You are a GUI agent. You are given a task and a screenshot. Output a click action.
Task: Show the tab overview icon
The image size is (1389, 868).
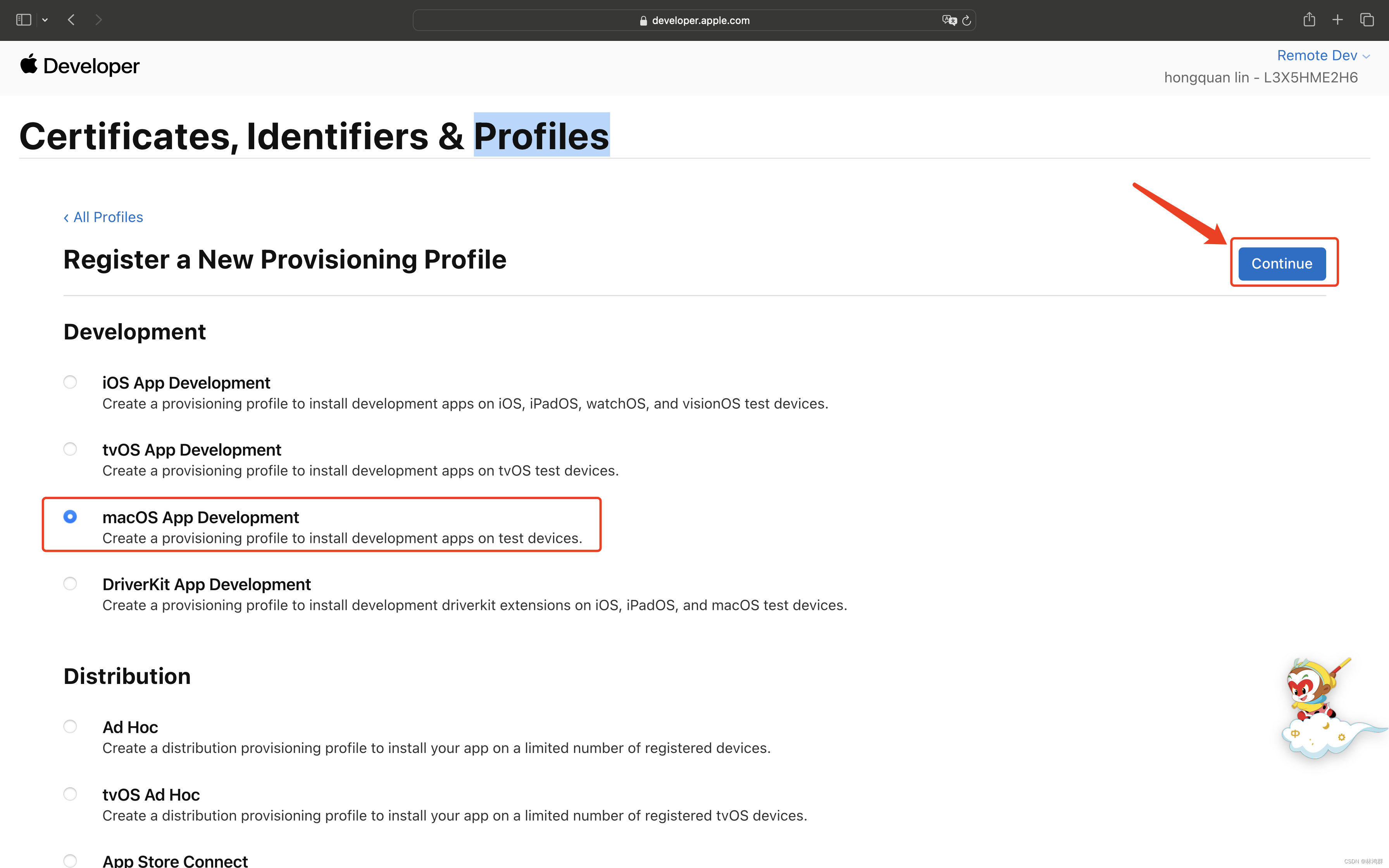point(1367,20)
